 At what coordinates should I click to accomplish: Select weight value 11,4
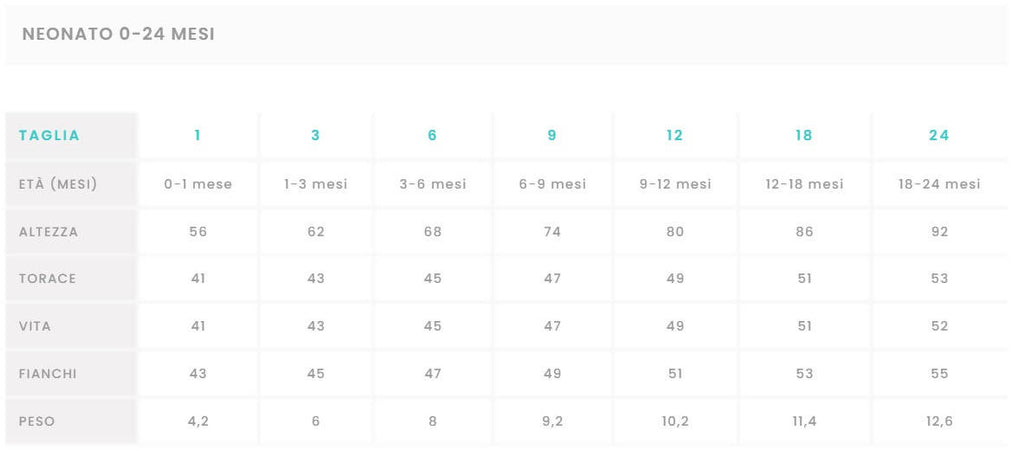tap(804, 421)
